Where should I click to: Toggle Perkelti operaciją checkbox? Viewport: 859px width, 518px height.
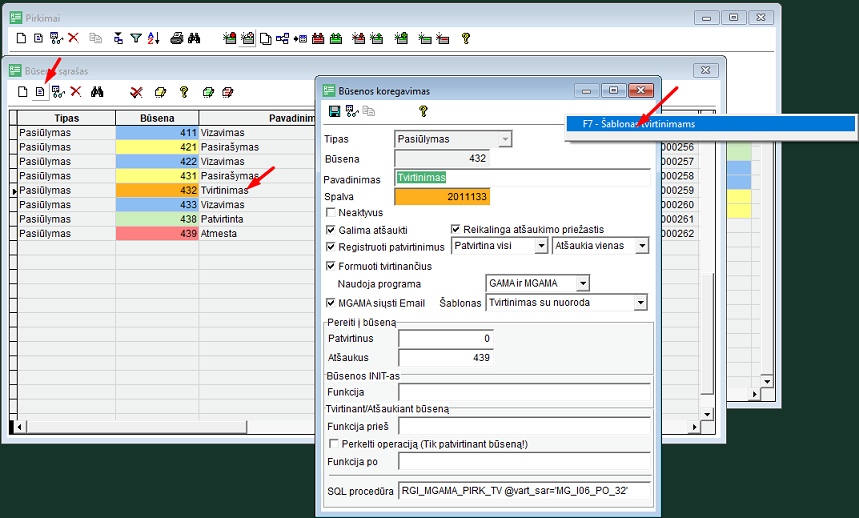(x=333, y=443)
